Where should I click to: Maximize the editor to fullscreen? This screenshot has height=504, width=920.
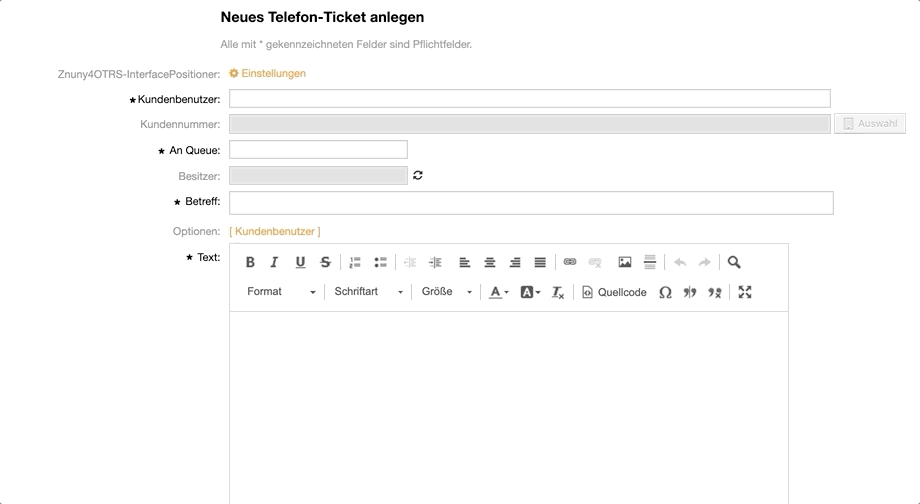(745, 292)
